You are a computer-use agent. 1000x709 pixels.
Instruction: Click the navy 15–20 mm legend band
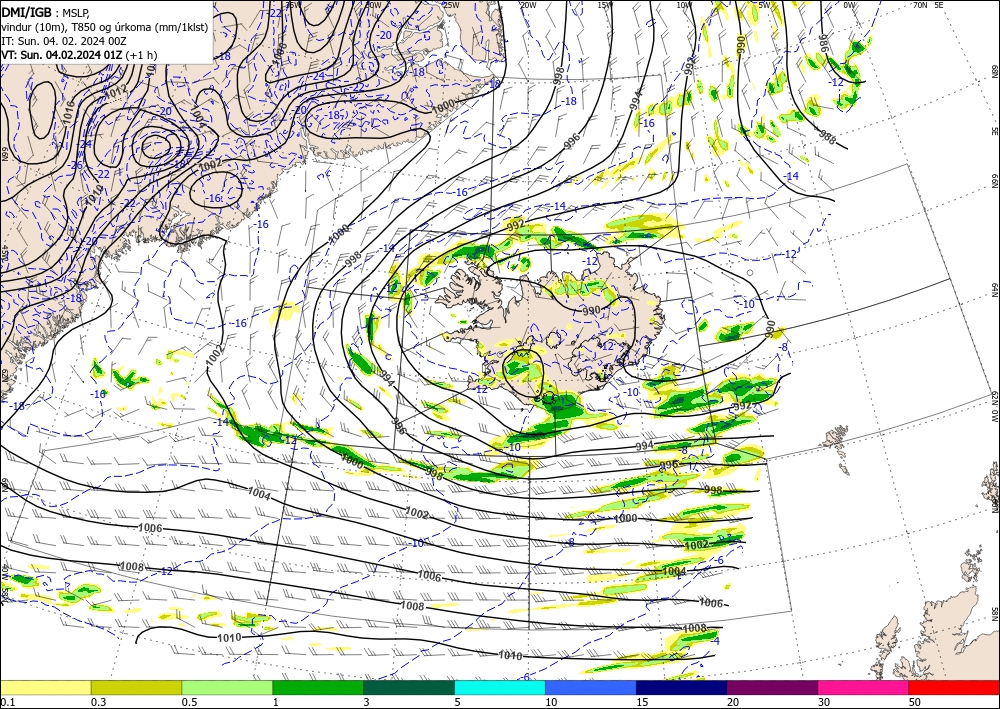(x=682, y=687)
